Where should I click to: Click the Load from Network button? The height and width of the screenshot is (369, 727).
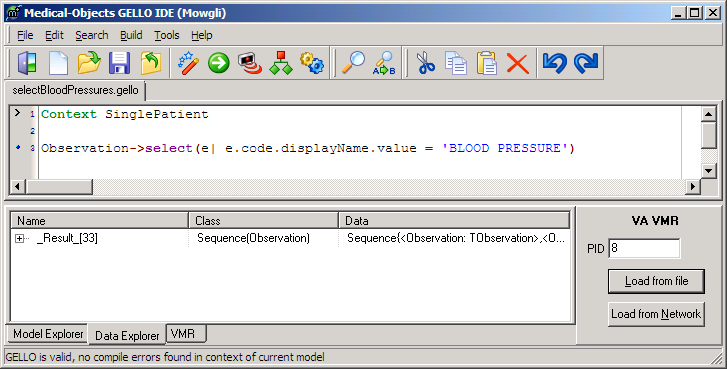coord(656,314)
